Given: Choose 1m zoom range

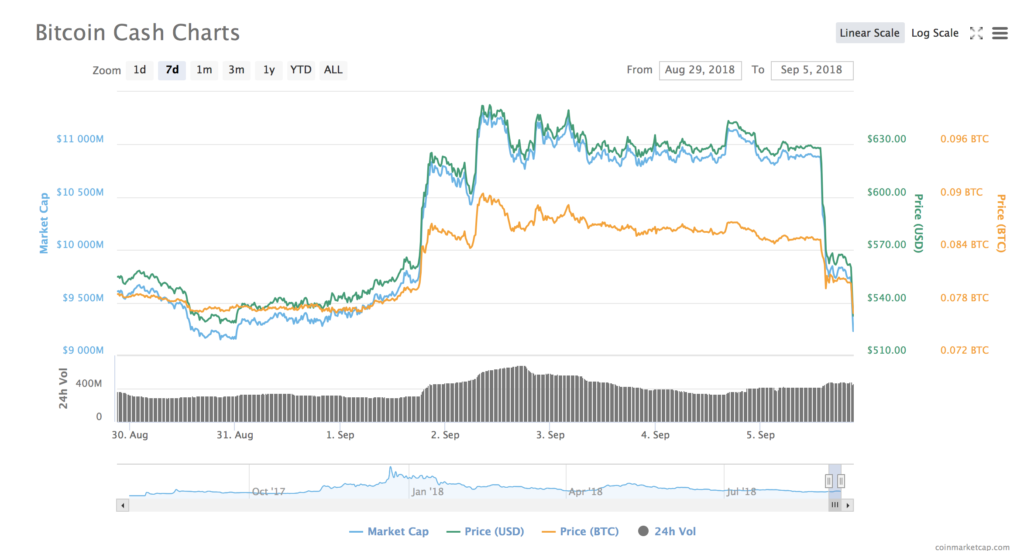Looking at the screenshot, I should pos(204,70).
